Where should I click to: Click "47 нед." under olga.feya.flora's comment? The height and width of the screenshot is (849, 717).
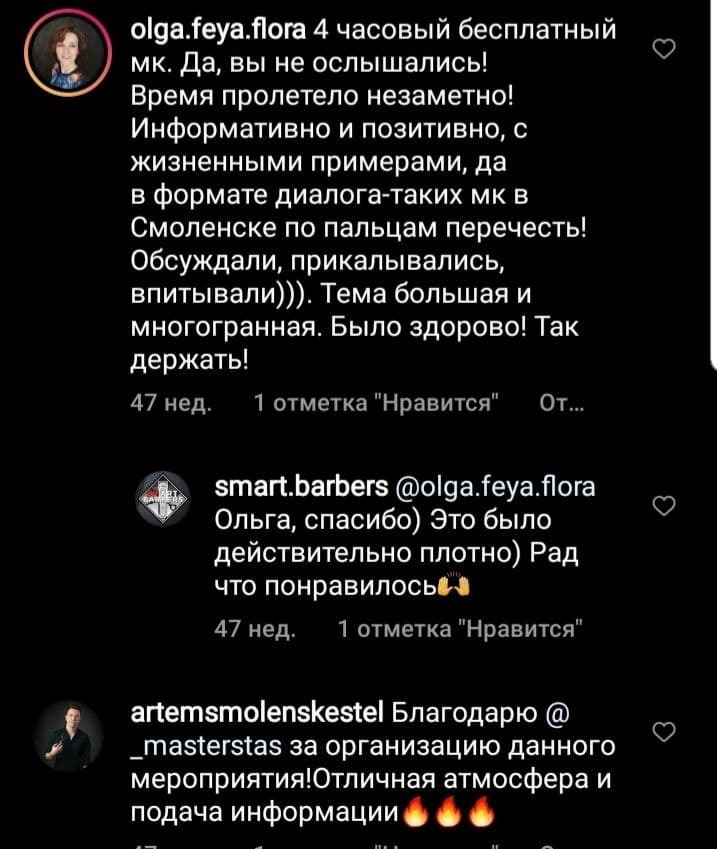pyautogui.click(x=170, y=404)
